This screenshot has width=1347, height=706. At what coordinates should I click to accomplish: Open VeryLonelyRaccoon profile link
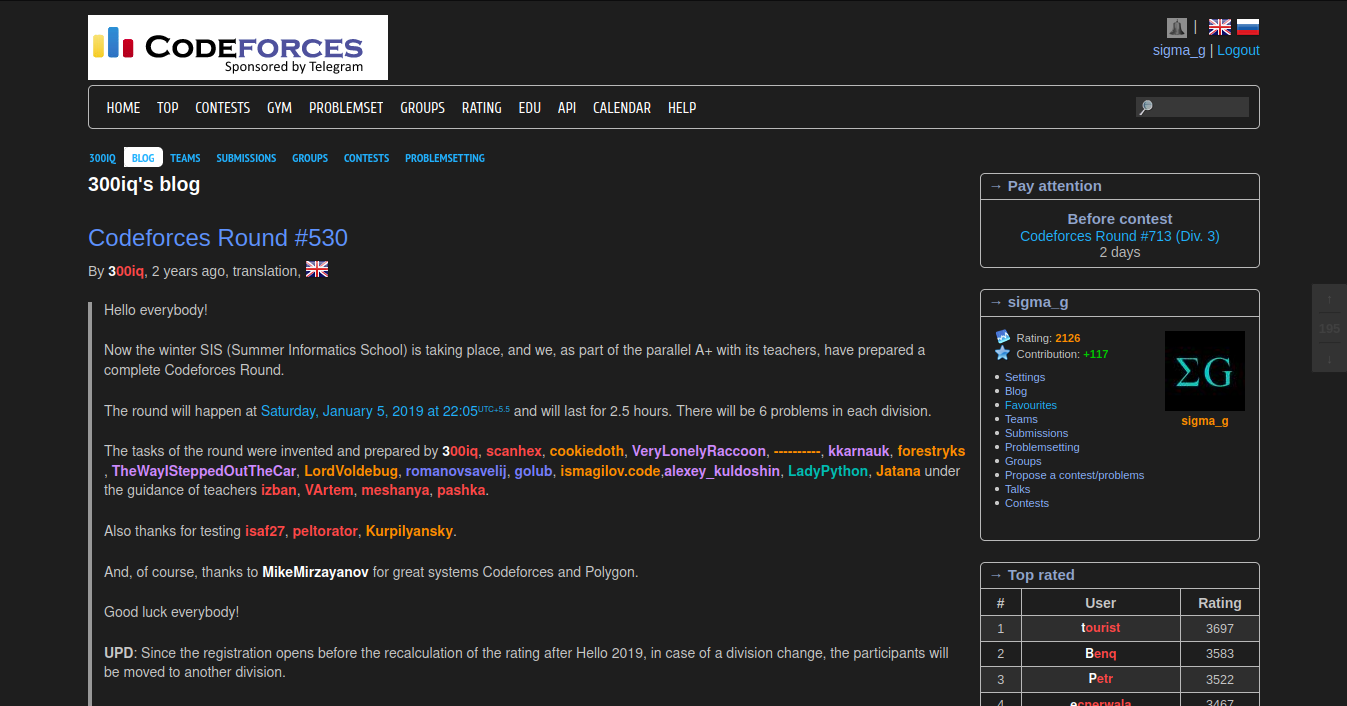click(699, 451)
